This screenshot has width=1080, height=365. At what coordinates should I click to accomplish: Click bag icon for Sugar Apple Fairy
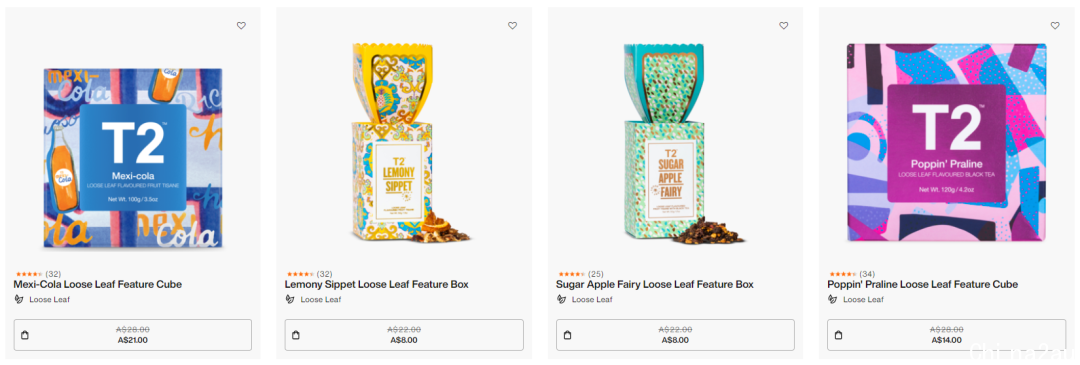point(568,335)
